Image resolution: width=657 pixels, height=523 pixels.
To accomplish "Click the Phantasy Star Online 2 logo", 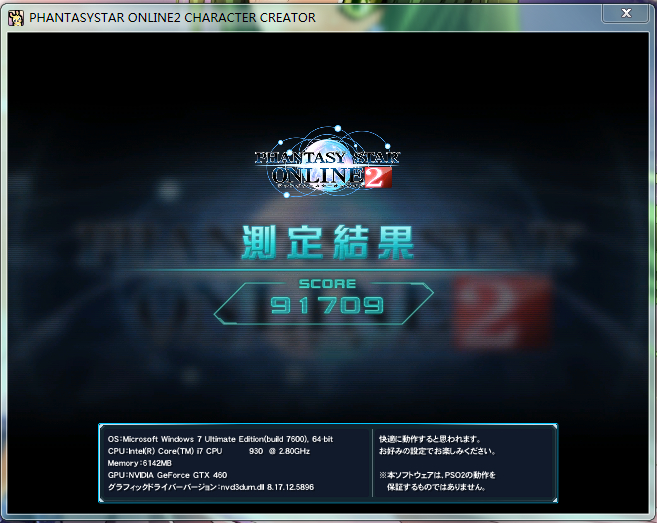I will click(328, 162).
